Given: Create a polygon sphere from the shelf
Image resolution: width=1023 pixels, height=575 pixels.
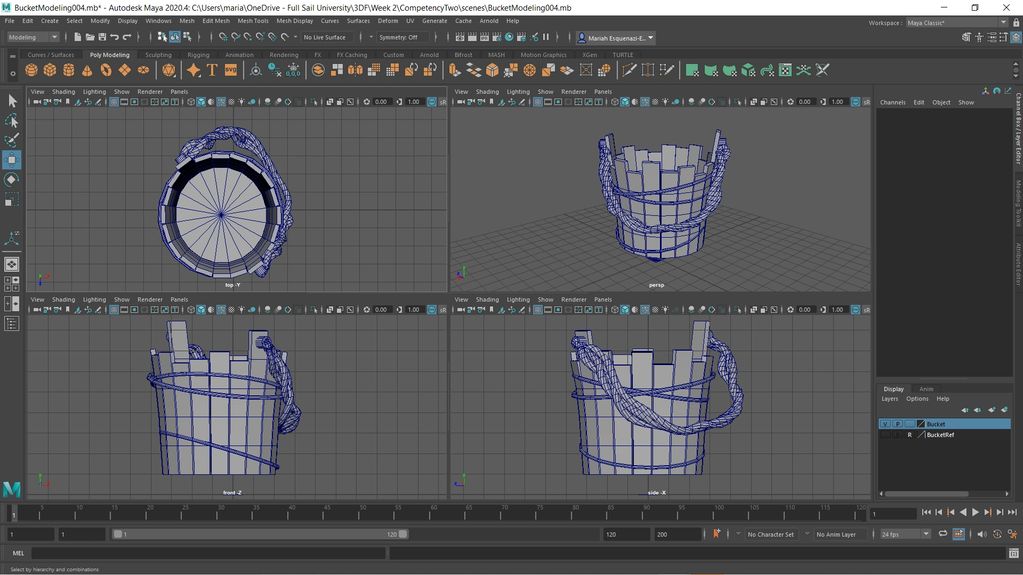Looking at the screenshot, I should [x=31, y=70].
